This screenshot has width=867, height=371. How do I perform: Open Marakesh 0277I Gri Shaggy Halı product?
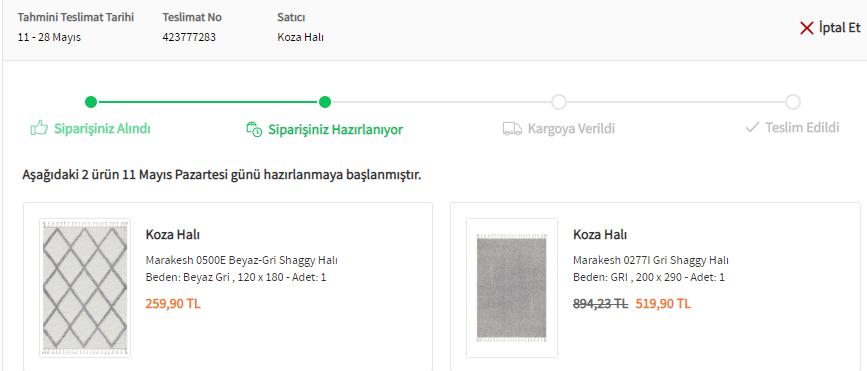pos(651,260)
